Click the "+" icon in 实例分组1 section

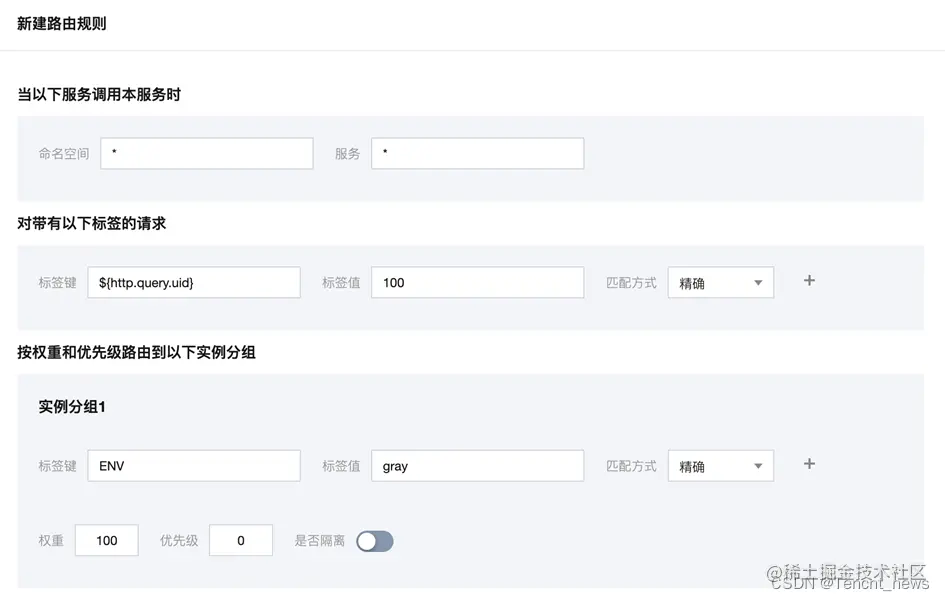click(808, 464)
